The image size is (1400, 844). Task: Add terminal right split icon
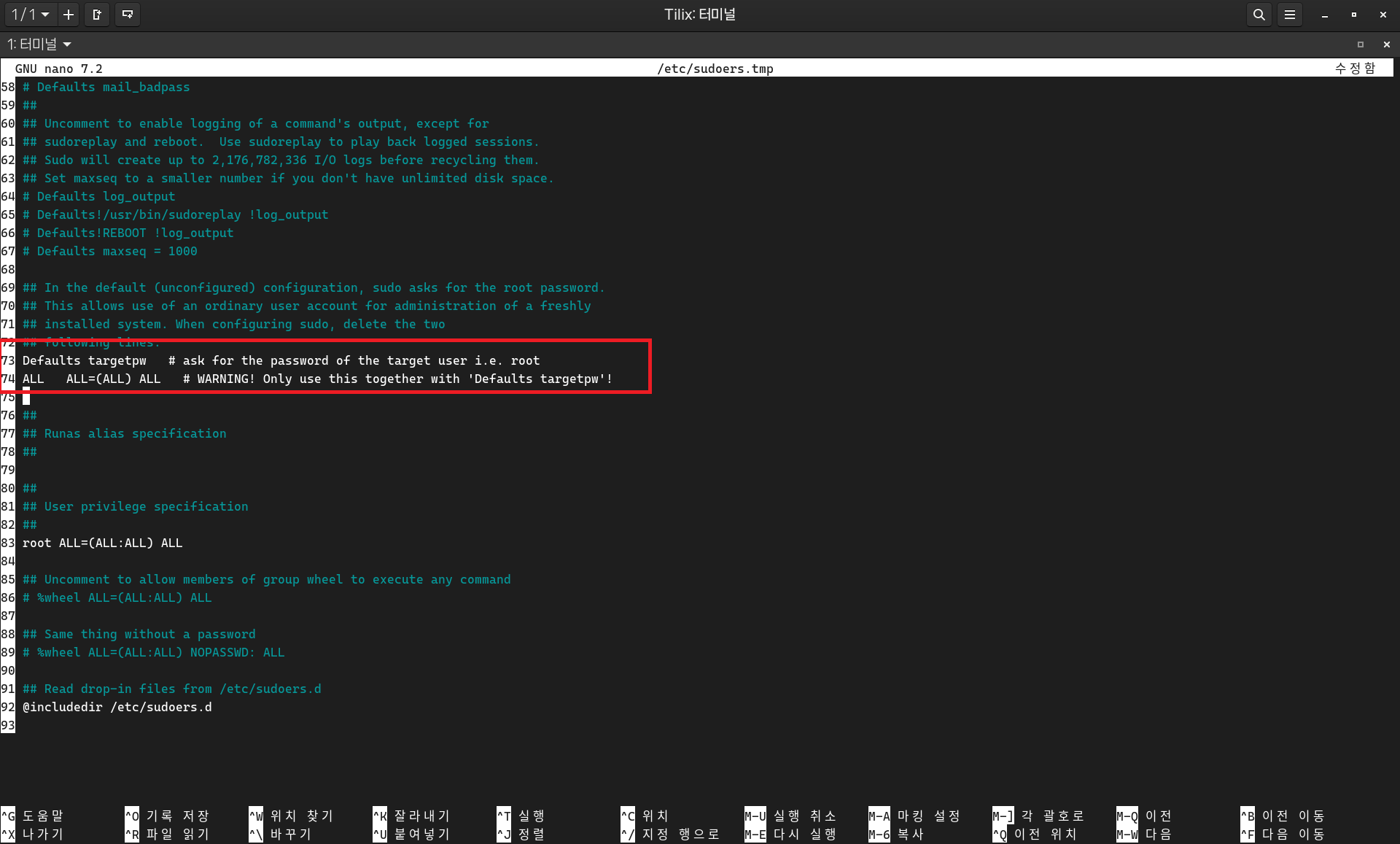click(x=97, y=15)
